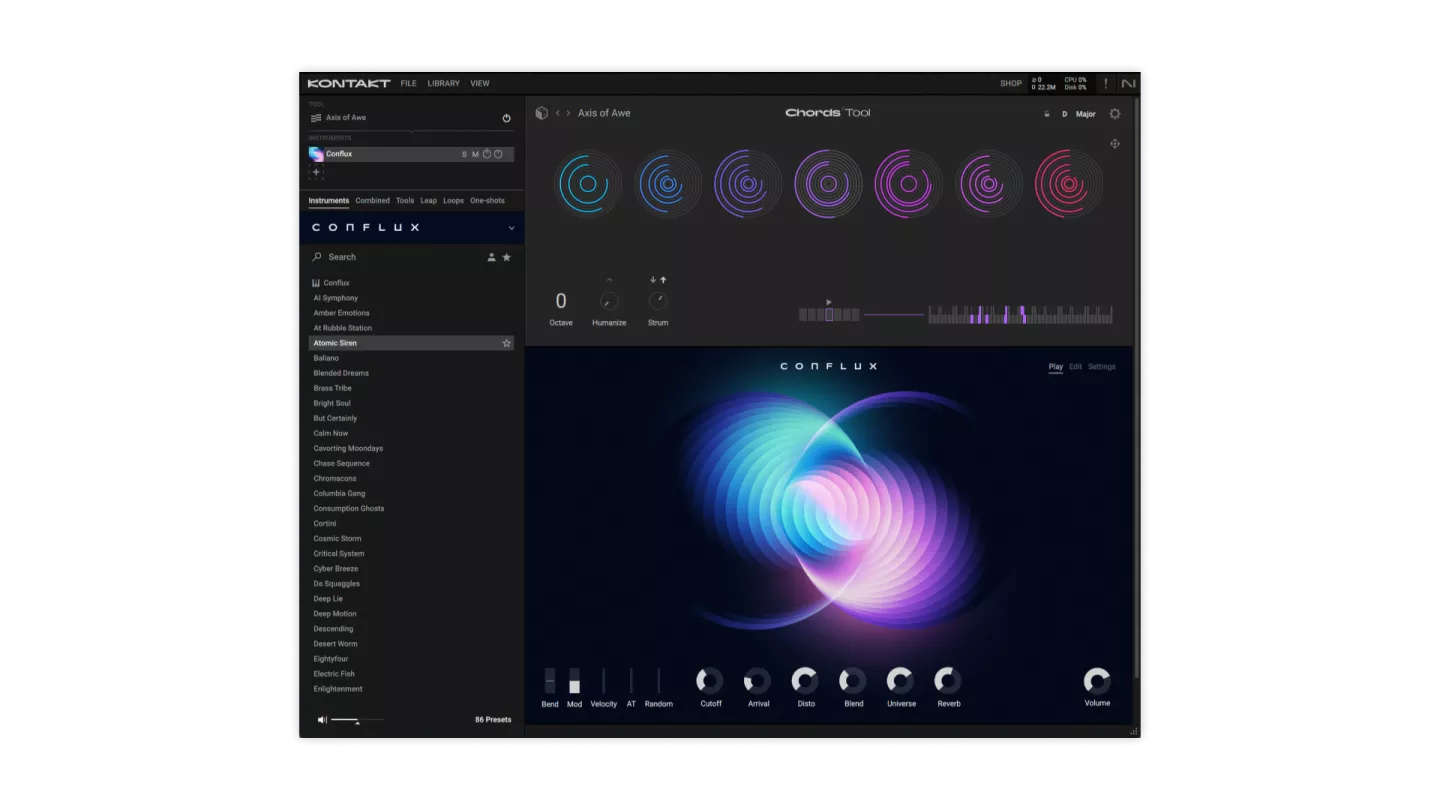
Task: Click the SHOP button
Action: point(1011,84)
